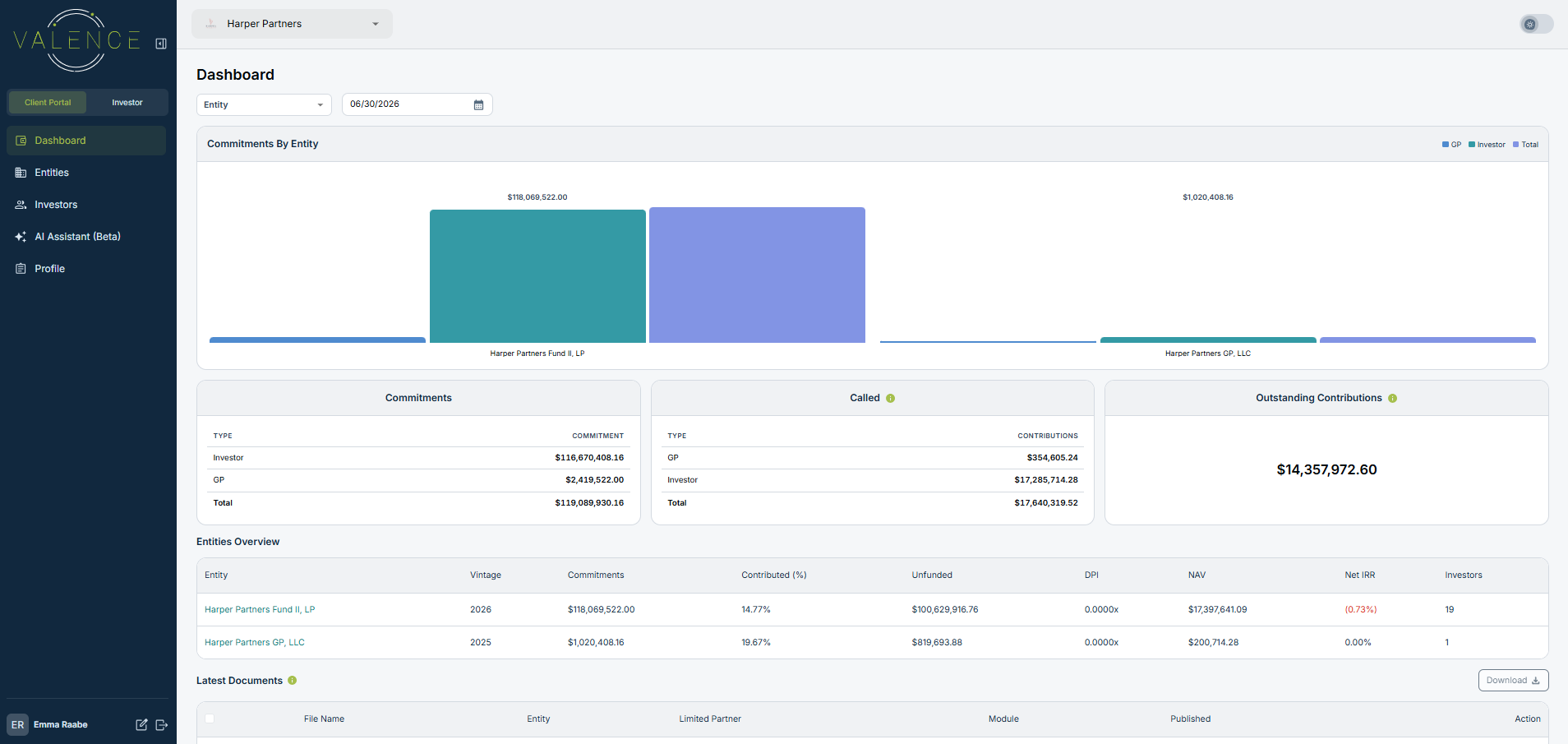Click the AI Assistant sparkle icon
This screenshot has width=1568, height=744.
click(21, 237)
